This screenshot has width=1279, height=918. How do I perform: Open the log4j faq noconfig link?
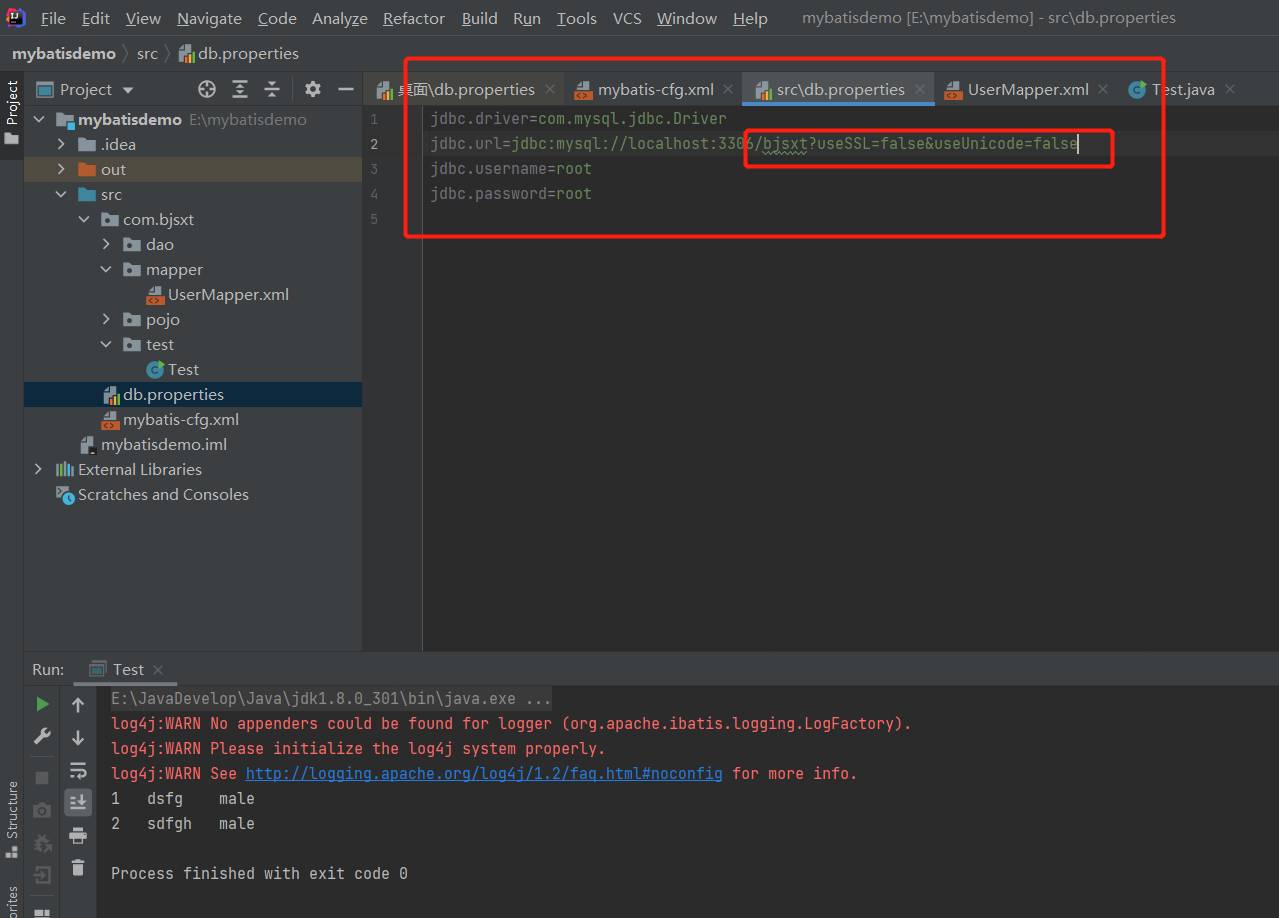click(x=484, y=773)
